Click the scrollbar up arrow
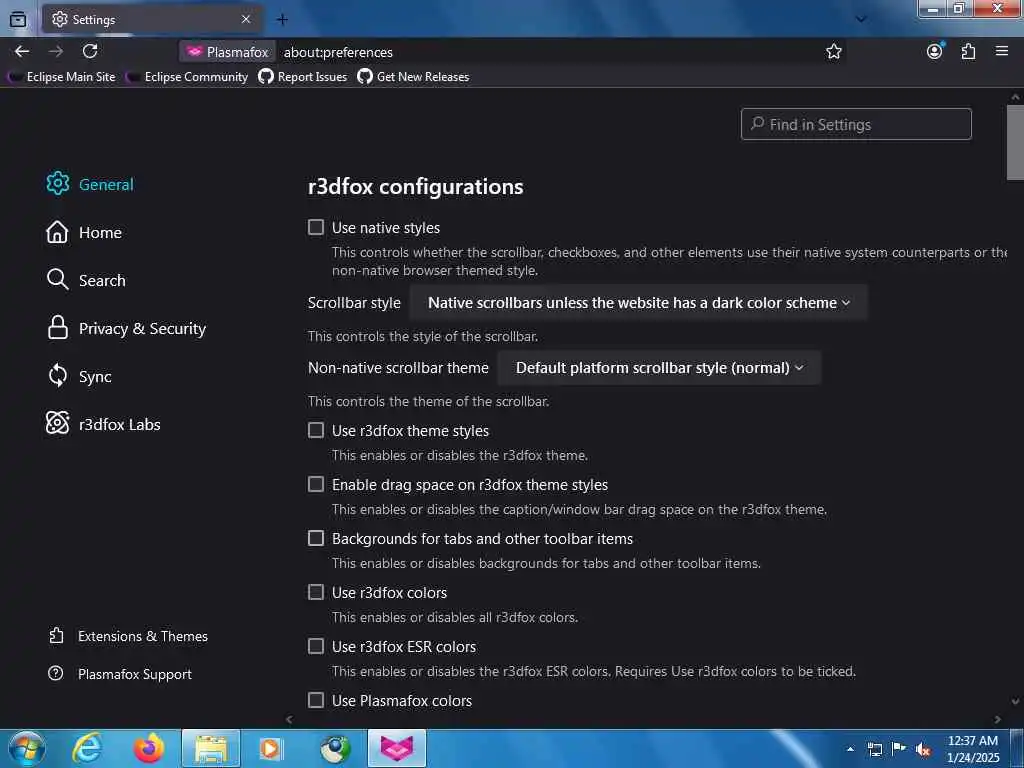 click(1015, 97)
